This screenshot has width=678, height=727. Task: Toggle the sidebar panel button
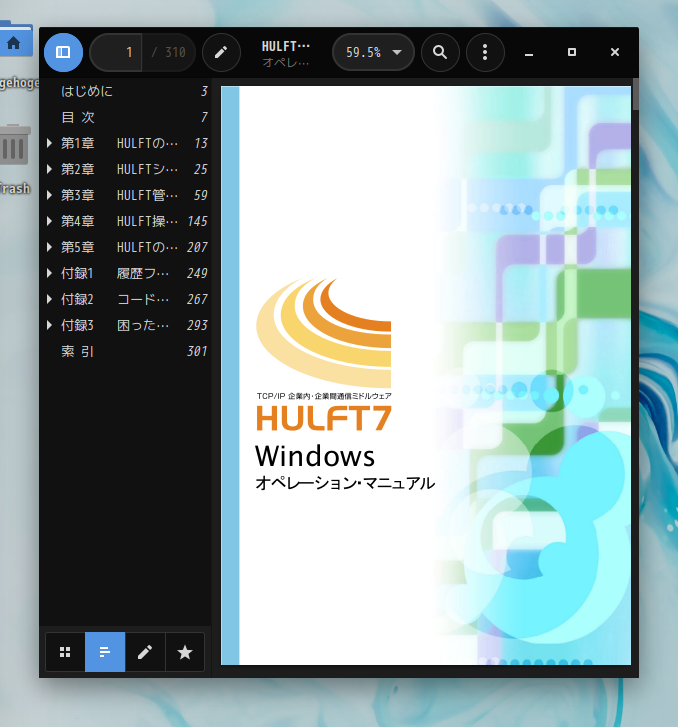(x=64, y=52)
